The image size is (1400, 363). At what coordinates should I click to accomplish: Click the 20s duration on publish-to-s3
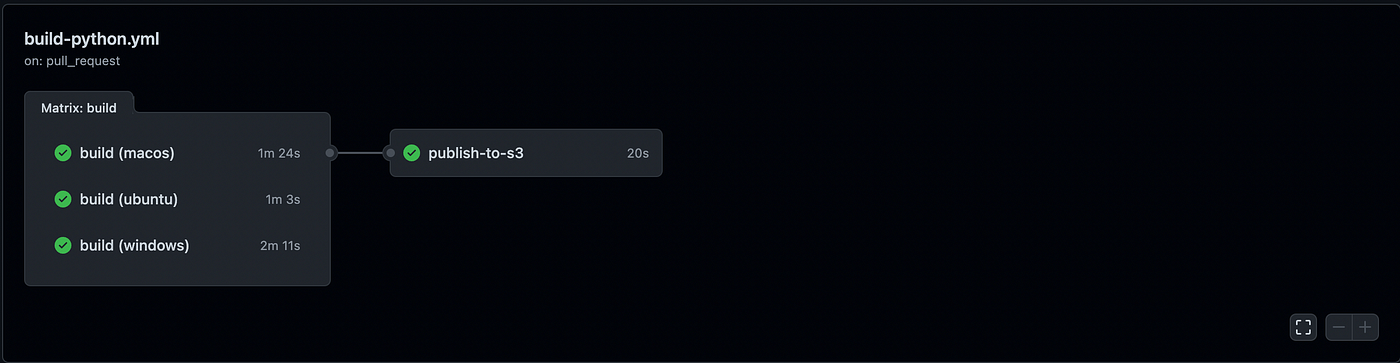pyautogui.click(x=638, y=153)
